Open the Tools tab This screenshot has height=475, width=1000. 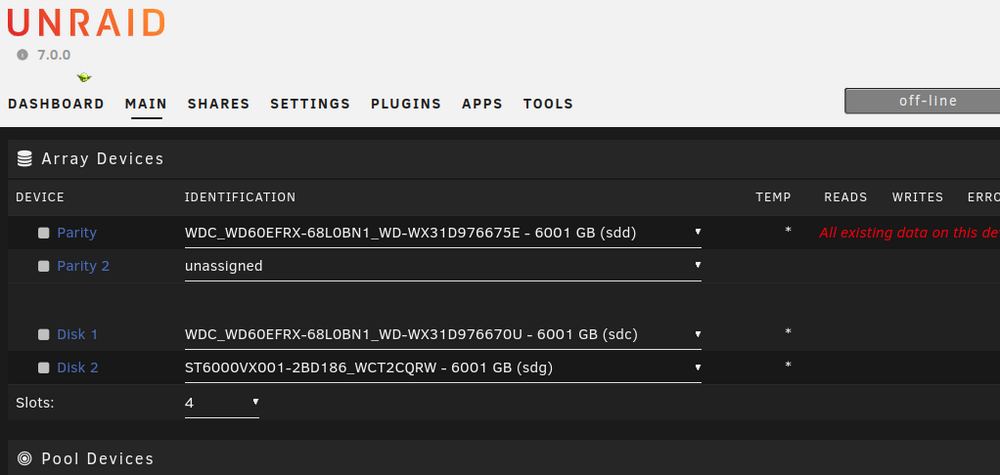548,104
